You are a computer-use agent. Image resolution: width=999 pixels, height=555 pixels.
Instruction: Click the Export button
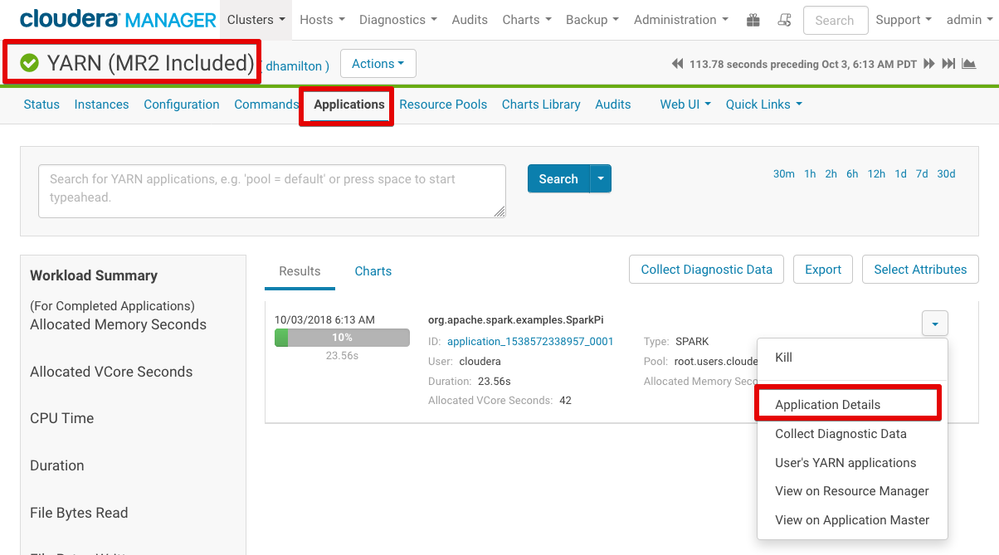click(x=823, y=270)
